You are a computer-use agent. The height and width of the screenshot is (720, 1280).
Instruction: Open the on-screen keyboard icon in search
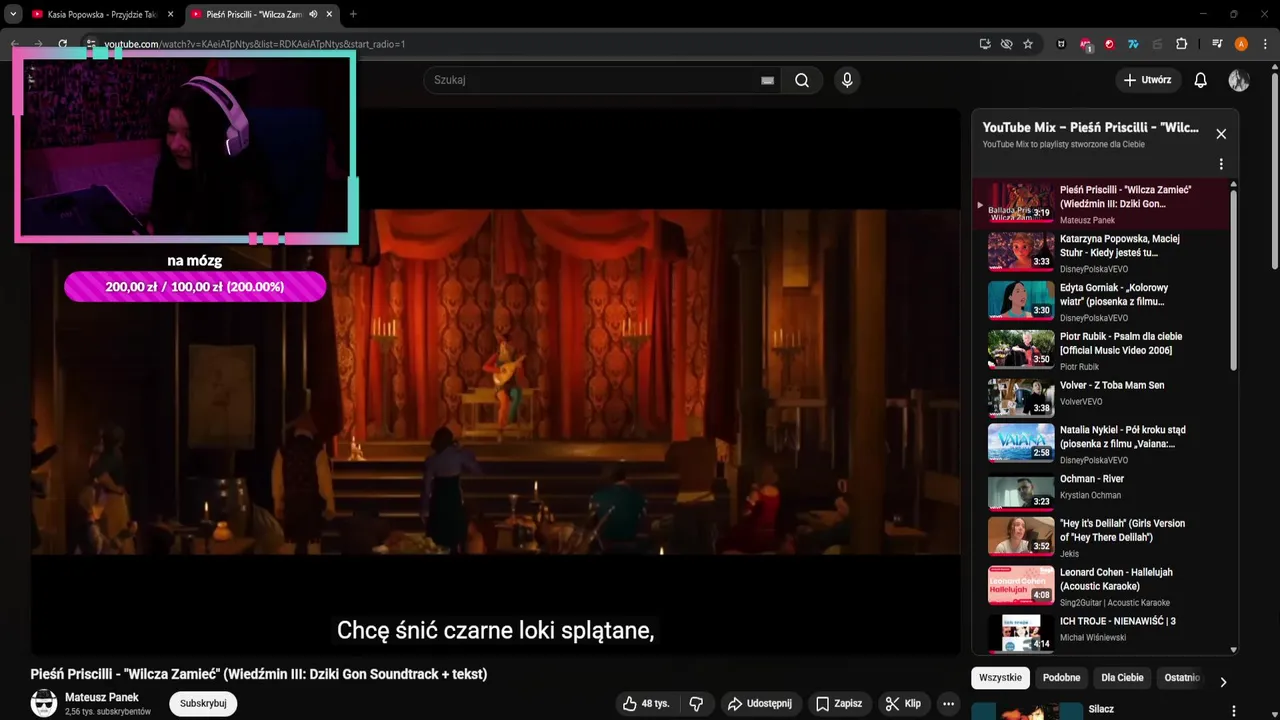(767, 80)
